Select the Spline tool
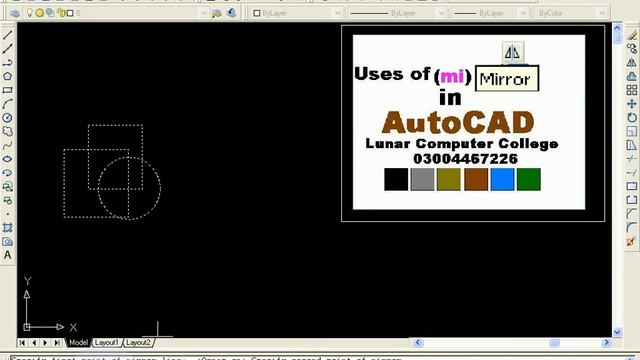The height and width of the screenshot is (360, 640). (x=7, y=145)
